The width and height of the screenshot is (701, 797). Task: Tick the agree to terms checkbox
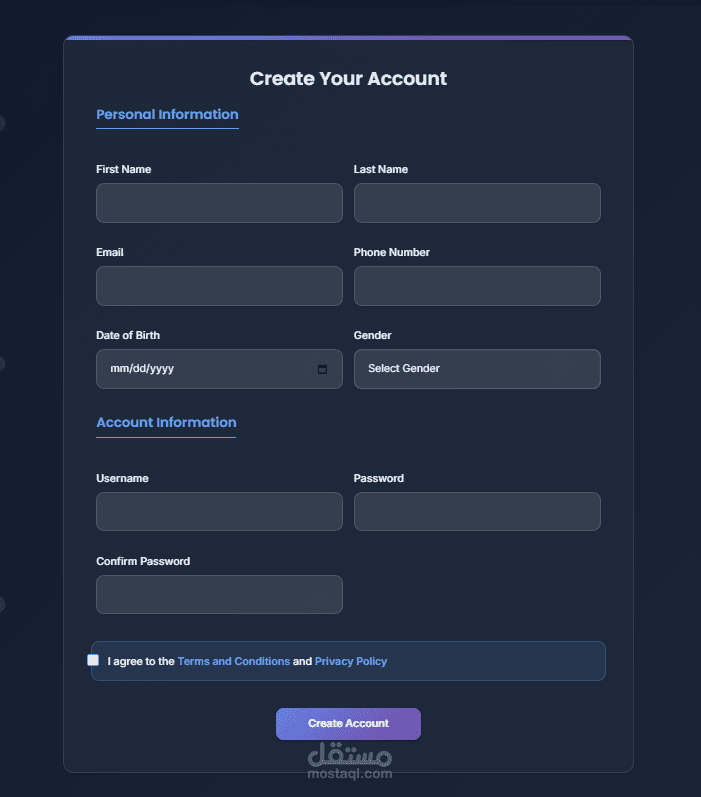93,660
